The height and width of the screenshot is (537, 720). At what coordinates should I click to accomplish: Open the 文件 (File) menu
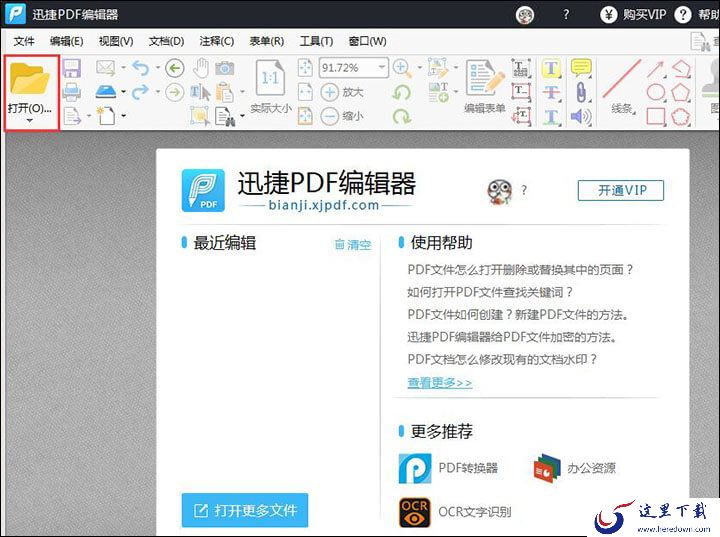click(x=24, y=41)
